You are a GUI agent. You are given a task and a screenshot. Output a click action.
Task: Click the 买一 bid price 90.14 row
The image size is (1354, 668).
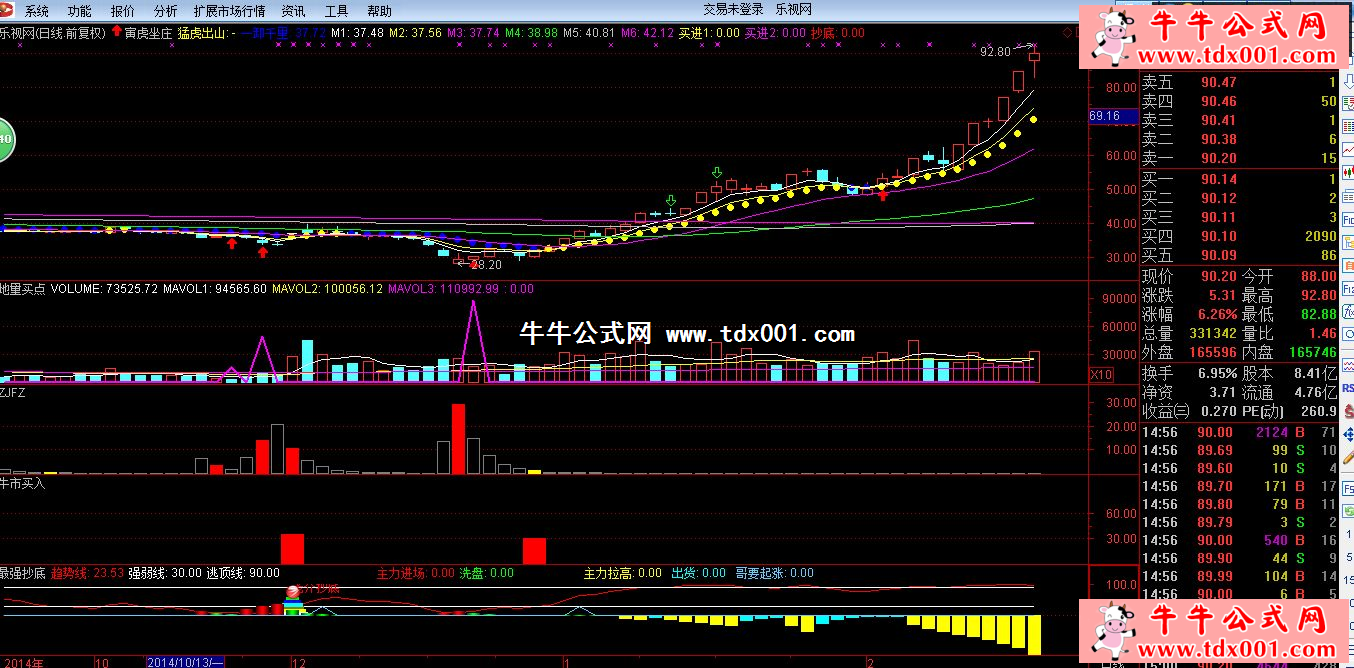point(1239,179)
